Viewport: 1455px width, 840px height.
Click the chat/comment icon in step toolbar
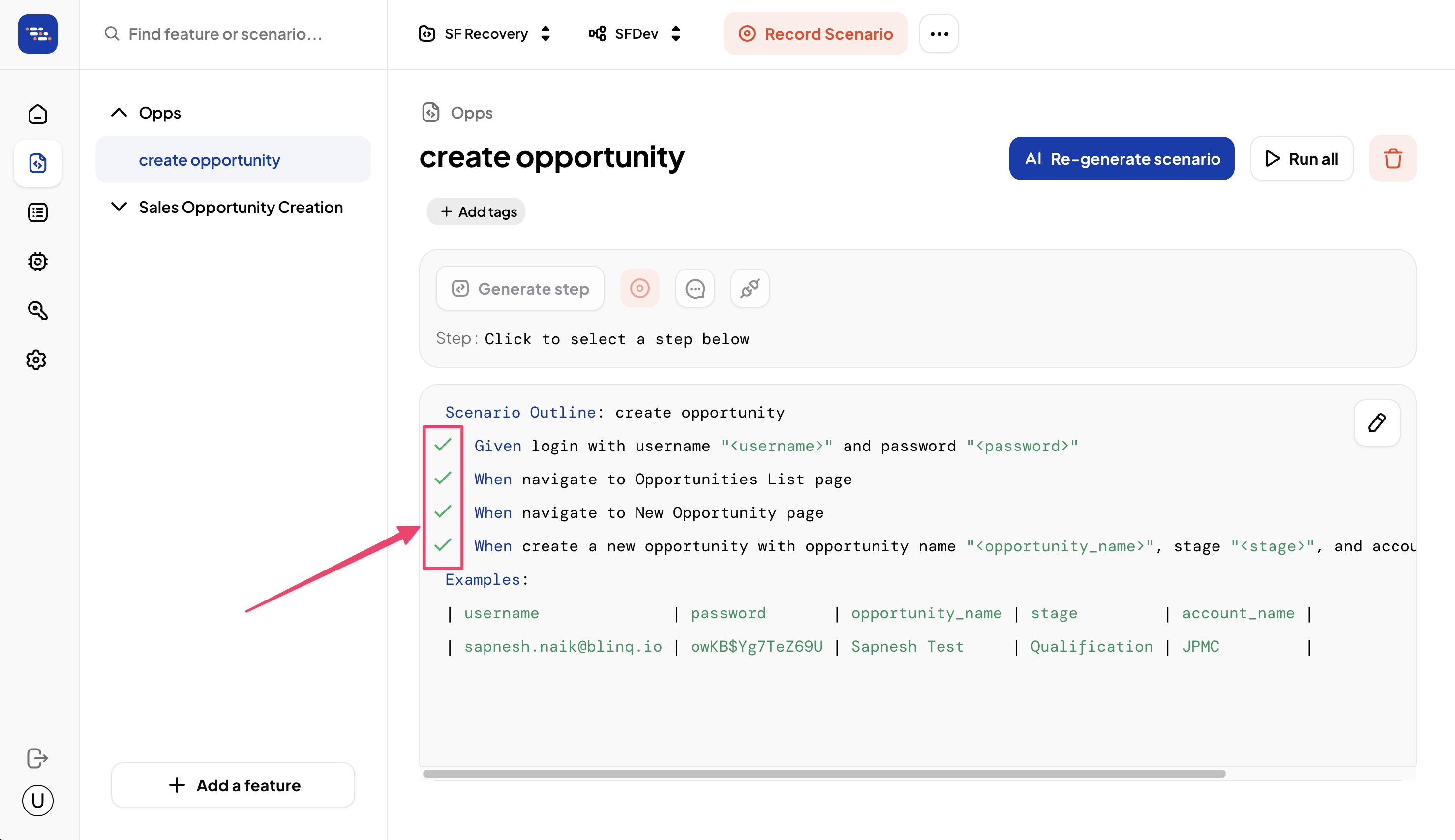(x=696, y=289)
